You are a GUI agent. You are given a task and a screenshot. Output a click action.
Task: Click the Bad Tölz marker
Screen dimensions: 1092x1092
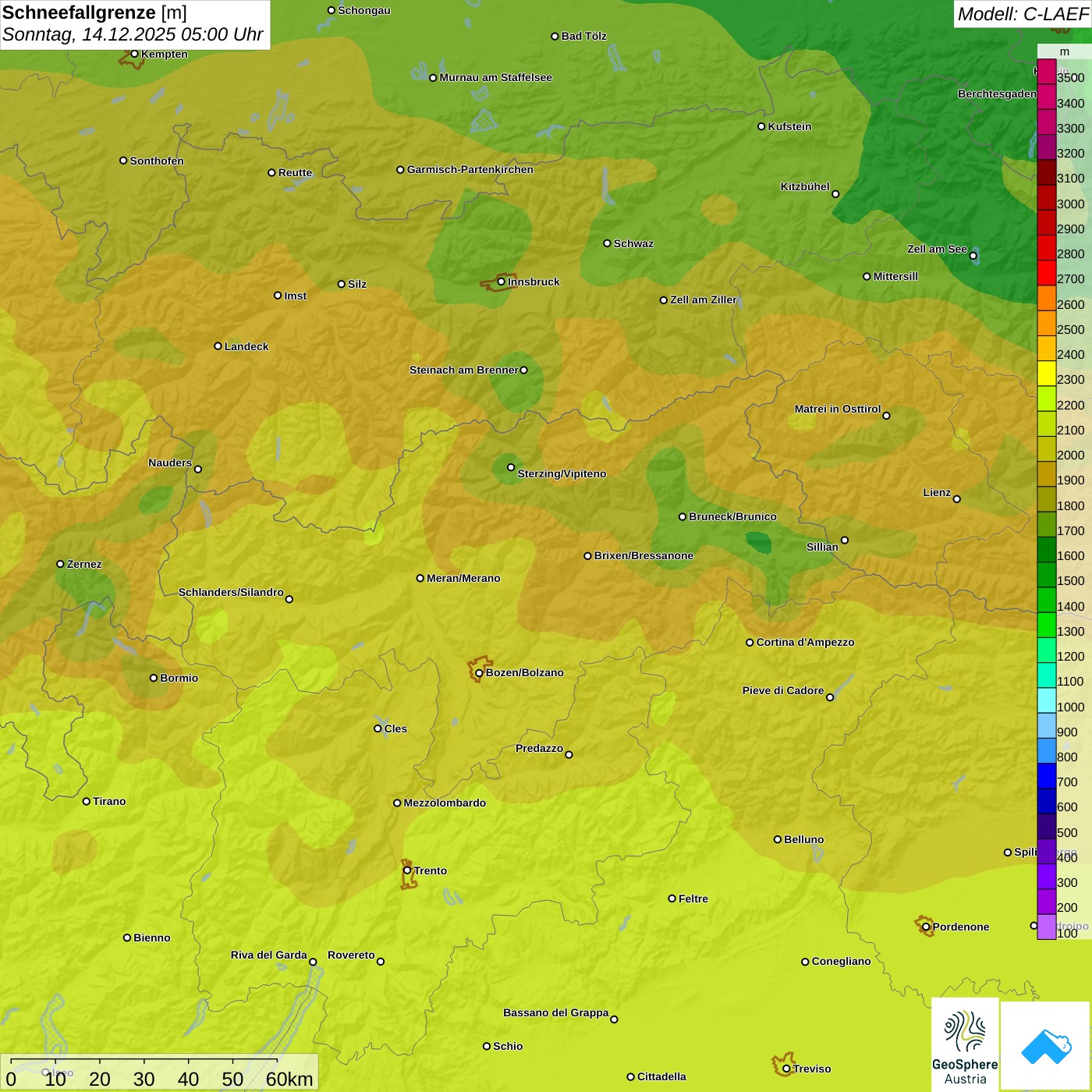(x=555, y=36)
